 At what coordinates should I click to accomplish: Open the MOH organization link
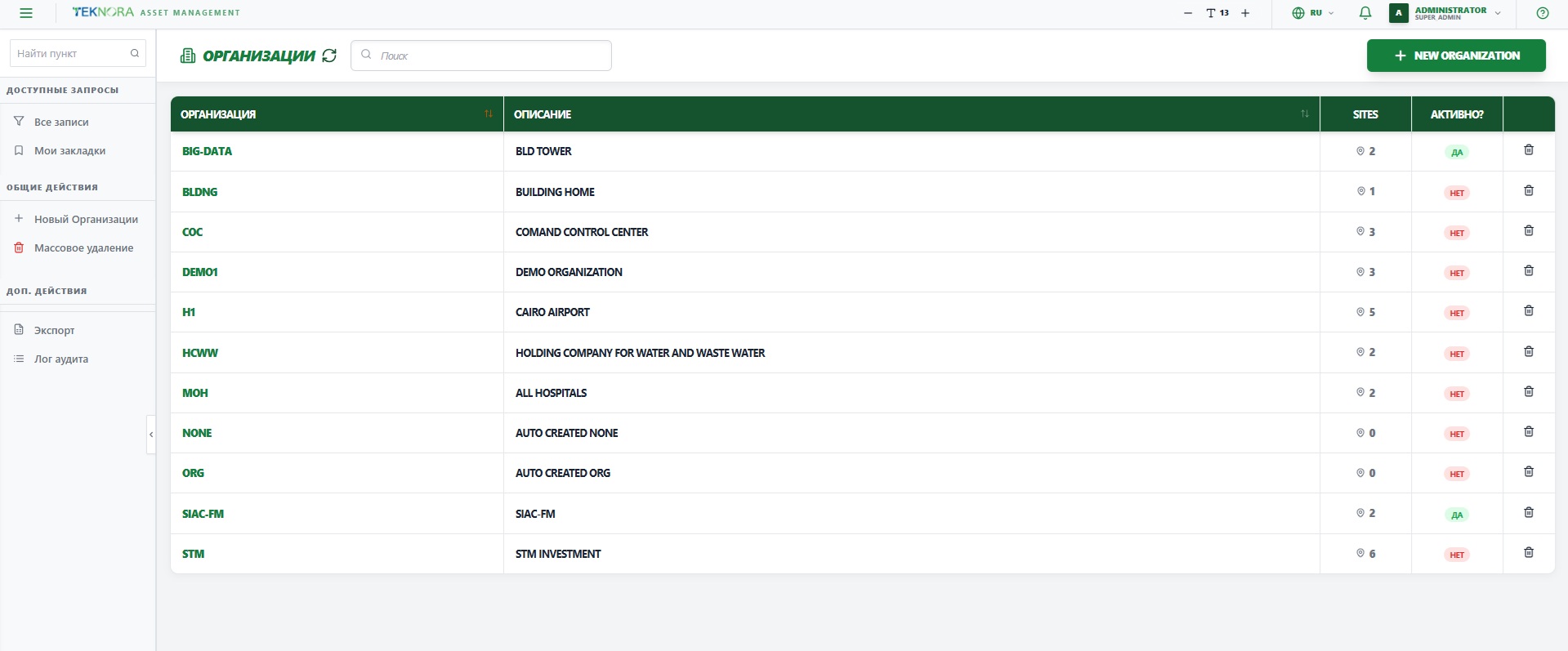(x=194, y=393)
